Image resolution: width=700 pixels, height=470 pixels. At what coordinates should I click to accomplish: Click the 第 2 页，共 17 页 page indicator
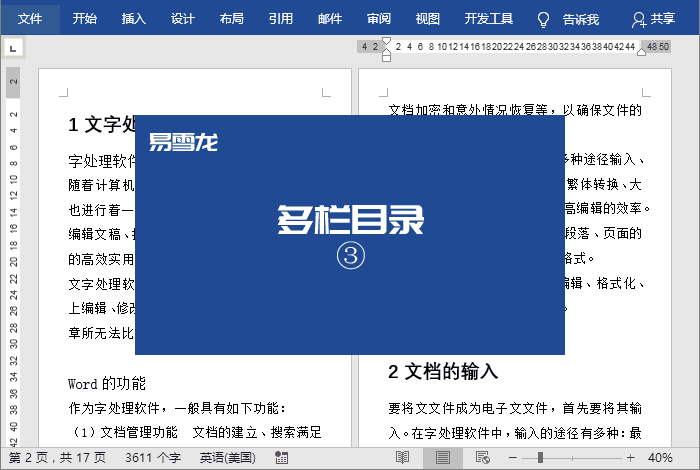tap(57, 458)
